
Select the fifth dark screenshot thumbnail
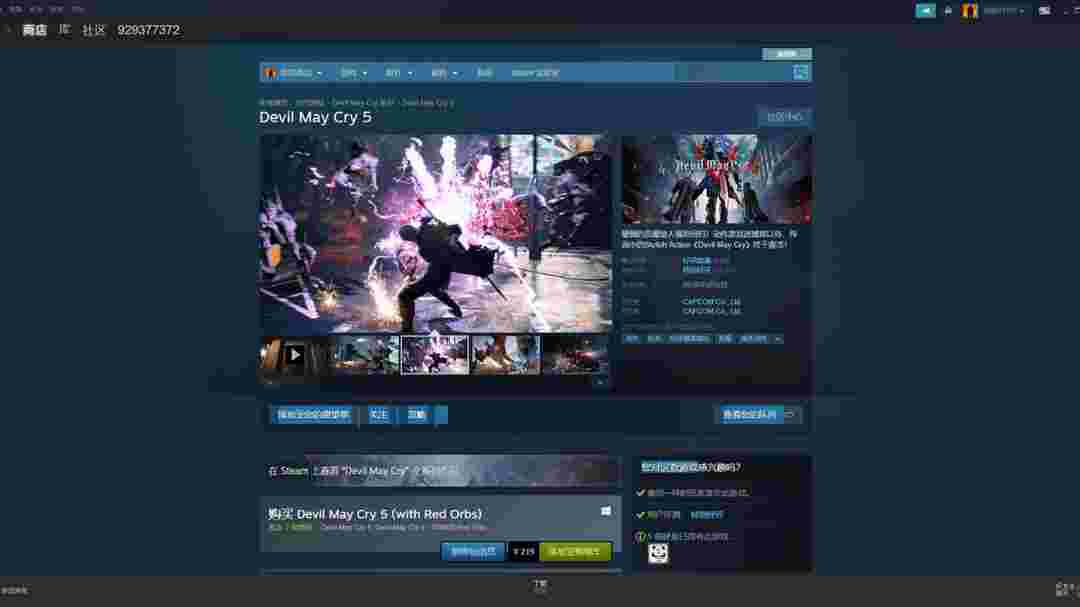[576, 355]
